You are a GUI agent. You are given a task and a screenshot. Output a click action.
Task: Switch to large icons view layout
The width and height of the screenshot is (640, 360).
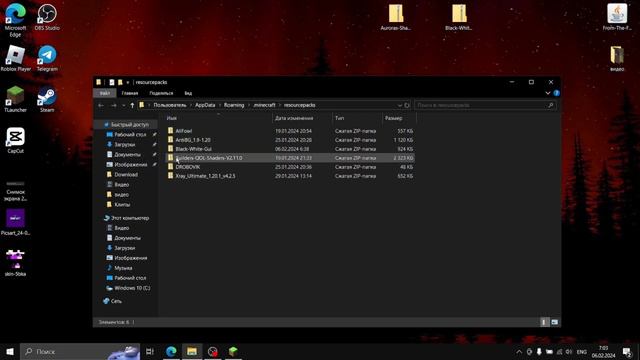coord(554,322)
